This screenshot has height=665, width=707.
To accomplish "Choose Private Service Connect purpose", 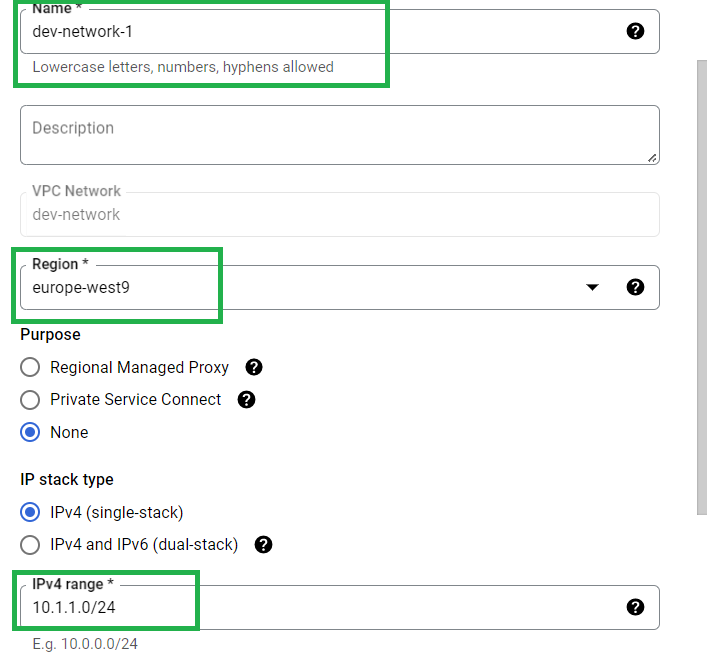I will point(30,399).
